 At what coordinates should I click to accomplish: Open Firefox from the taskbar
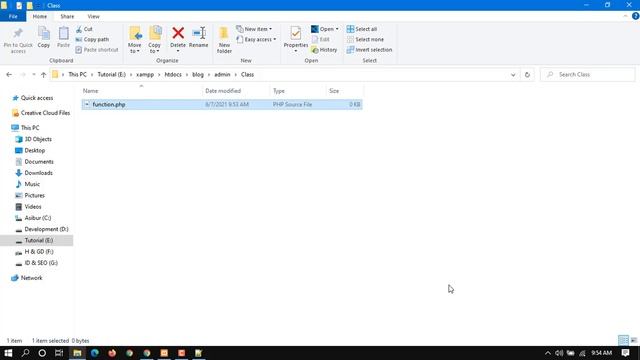tap(112, 353)
